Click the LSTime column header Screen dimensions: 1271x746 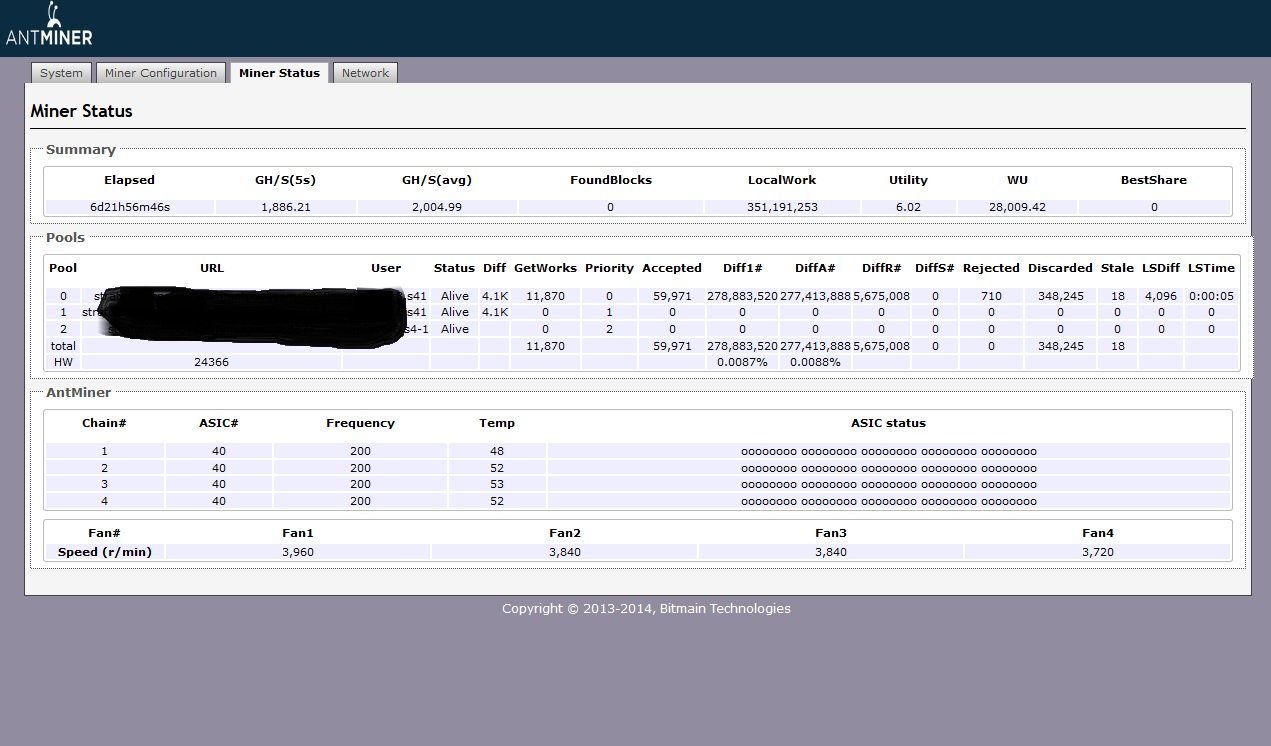point(1211,268)
